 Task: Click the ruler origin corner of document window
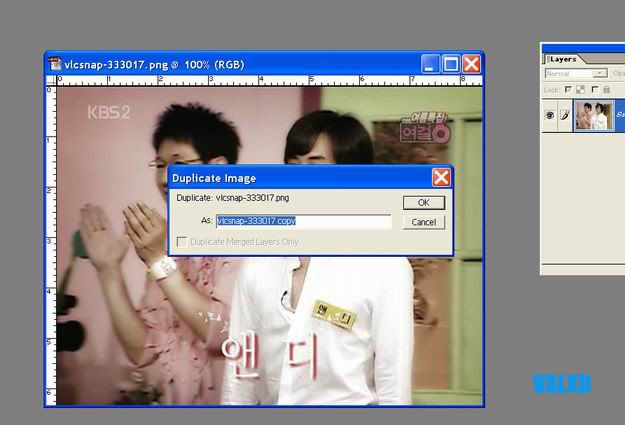tap(51, 80)
